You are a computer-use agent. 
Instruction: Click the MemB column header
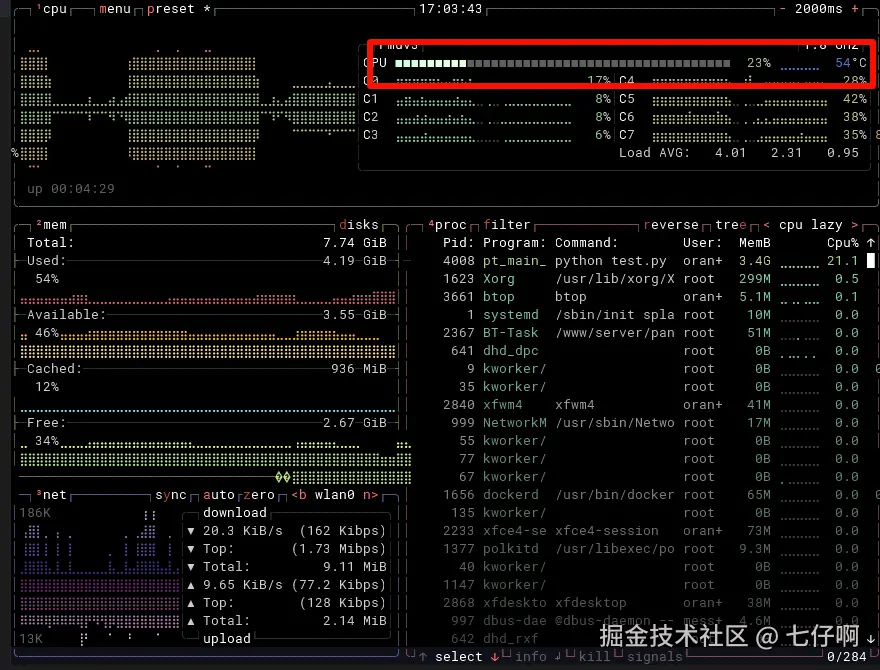click(x=755, y=243)
